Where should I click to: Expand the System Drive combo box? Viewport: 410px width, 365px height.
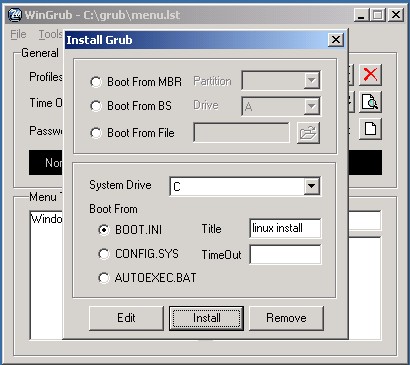pyautogui.click(x=312, y=186)
